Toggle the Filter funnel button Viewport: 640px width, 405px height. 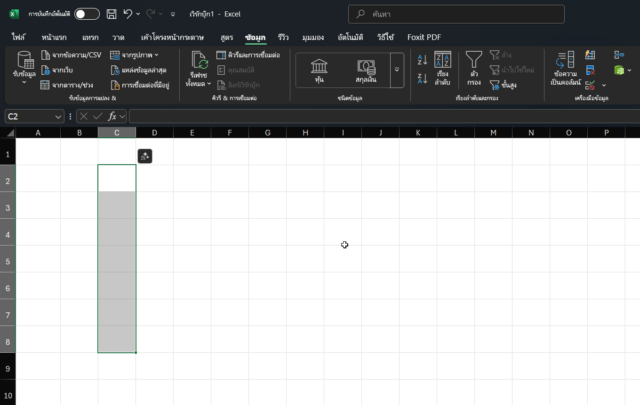(x=474, y=68)
